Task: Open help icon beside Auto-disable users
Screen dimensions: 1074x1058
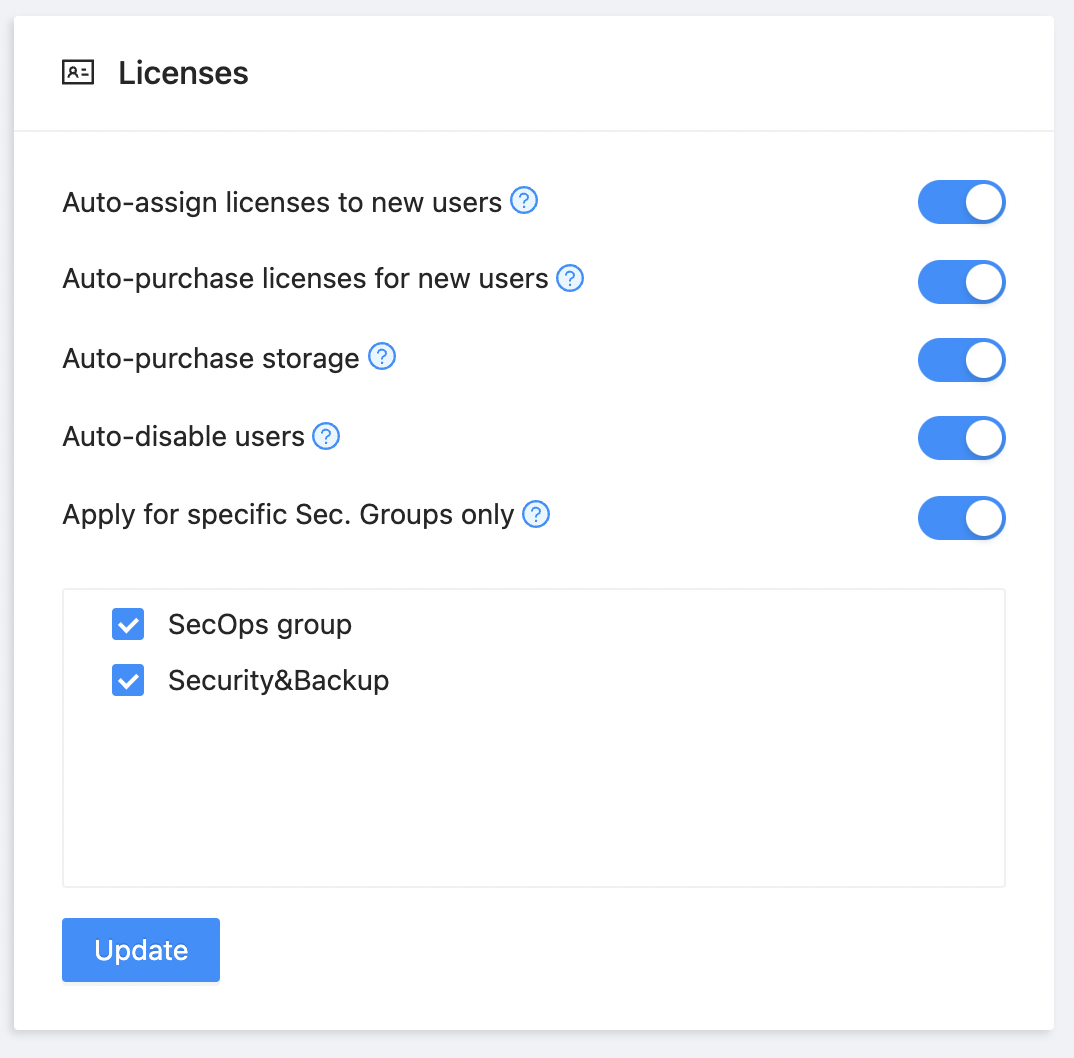Action: pyautogui.click(x=326, y=437)
